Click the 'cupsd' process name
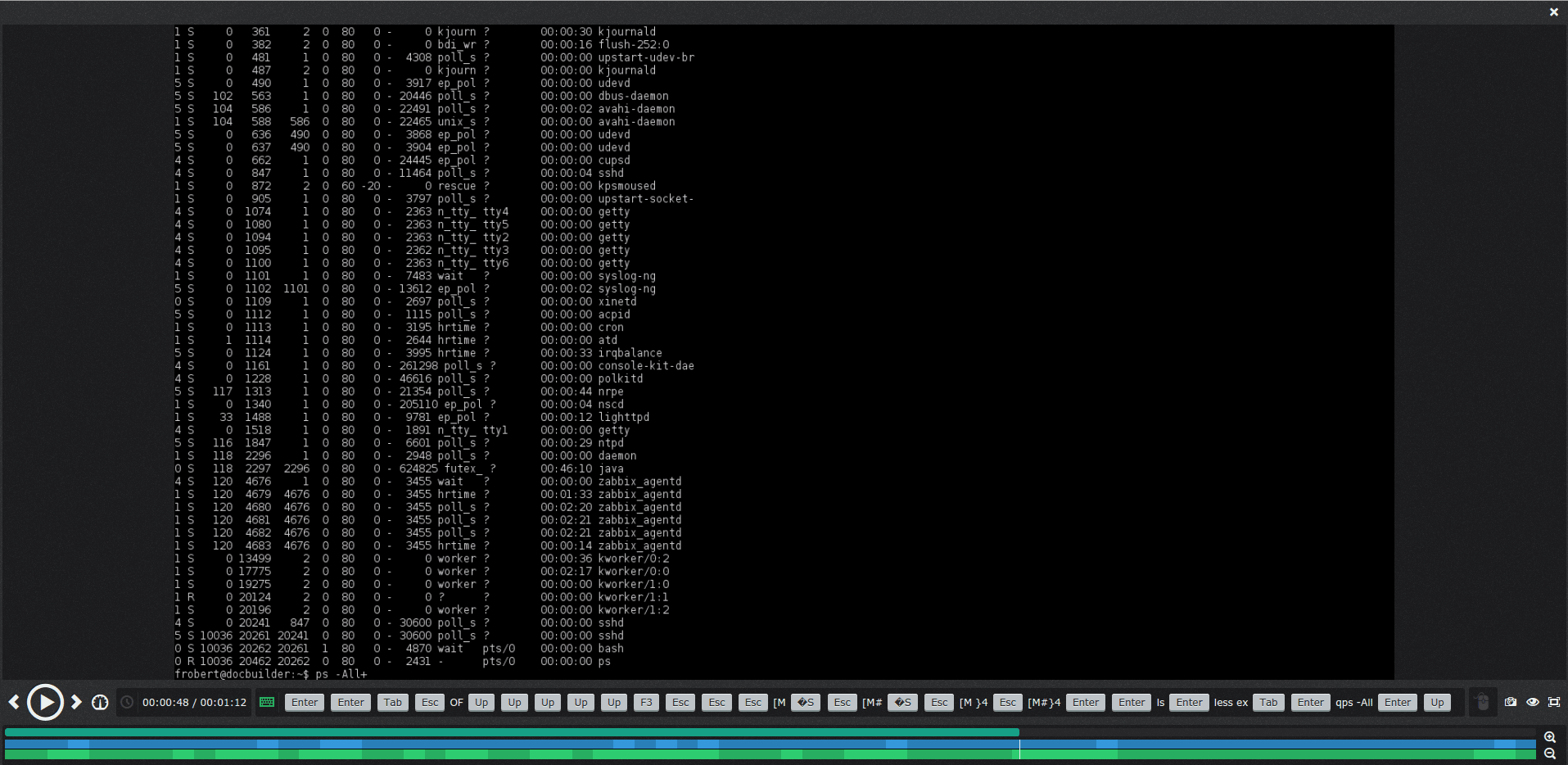The image size is (1568, 765). click(x=614, y=161)
